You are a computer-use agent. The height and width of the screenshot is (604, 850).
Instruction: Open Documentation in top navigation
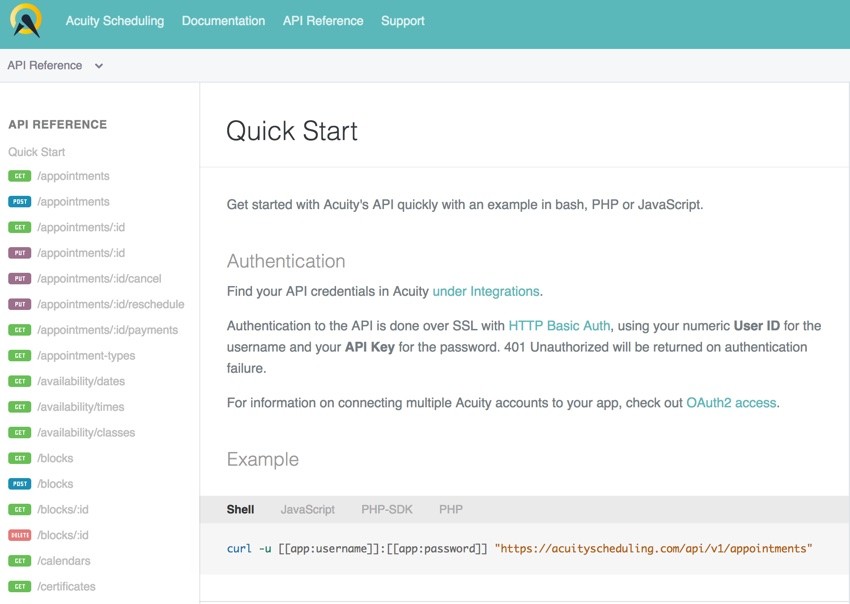(x=223, y=21)
